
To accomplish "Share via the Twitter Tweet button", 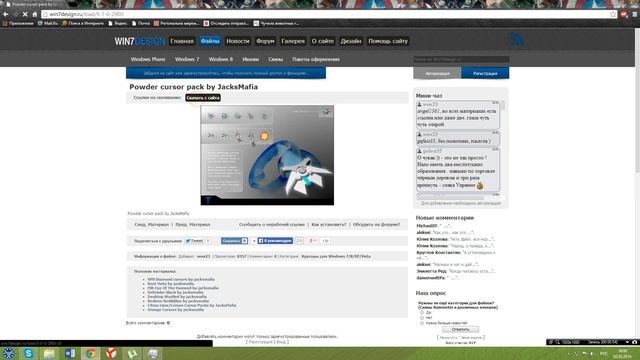I will point(194,241).
